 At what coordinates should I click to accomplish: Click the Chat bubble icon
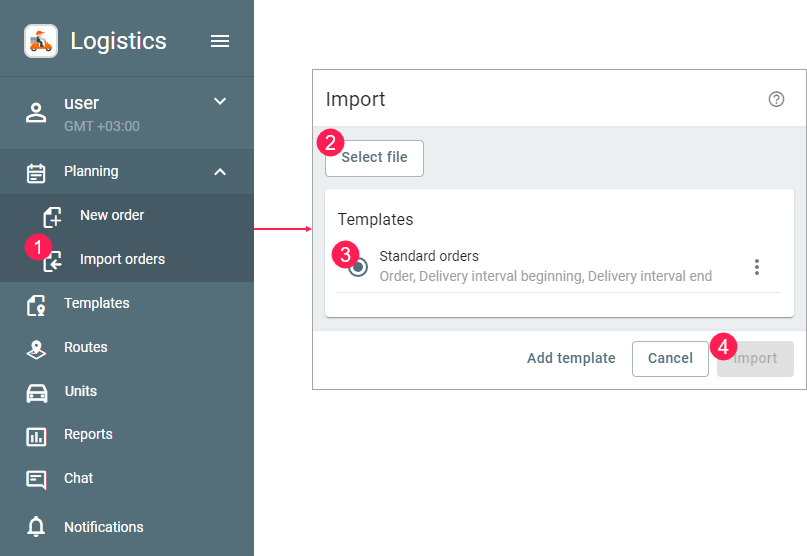pos(37,479)
